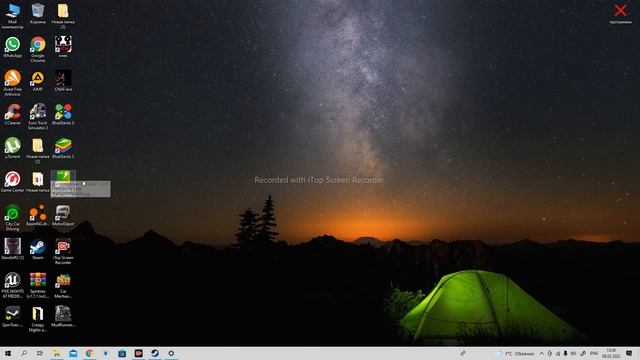640x360 pixels.
Task: Expand hidden system tray icons chevron
Action: [541, 353]
